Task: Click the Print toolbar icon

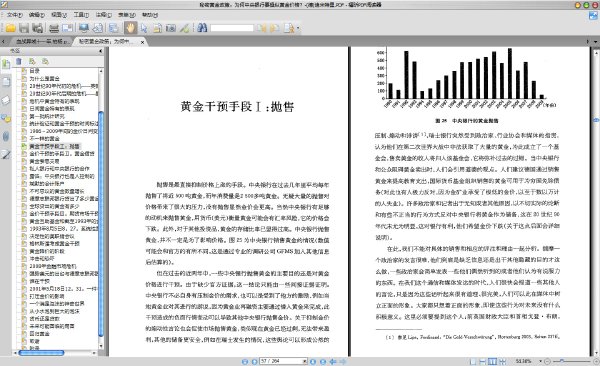Action: [x=54, y=28]
